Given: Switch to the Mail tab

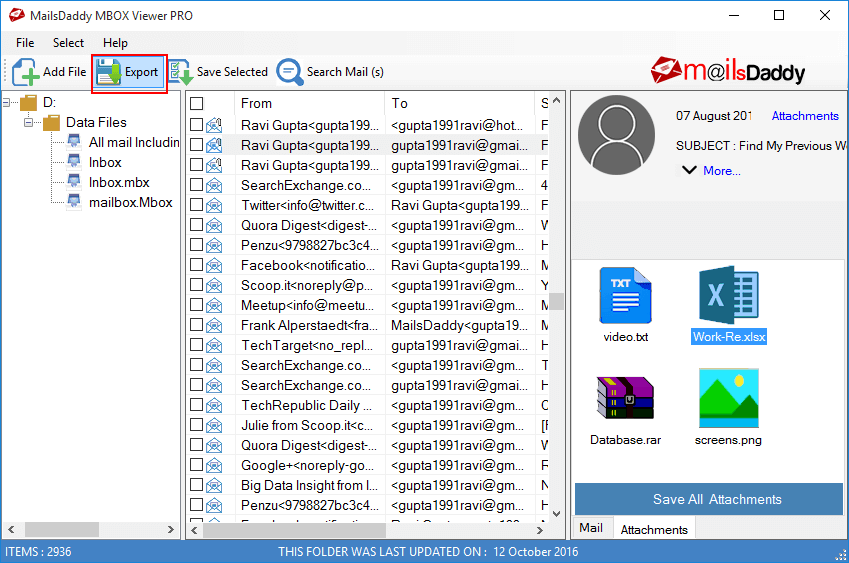Looking at the screenshot, I should click(x=591, y=528).
